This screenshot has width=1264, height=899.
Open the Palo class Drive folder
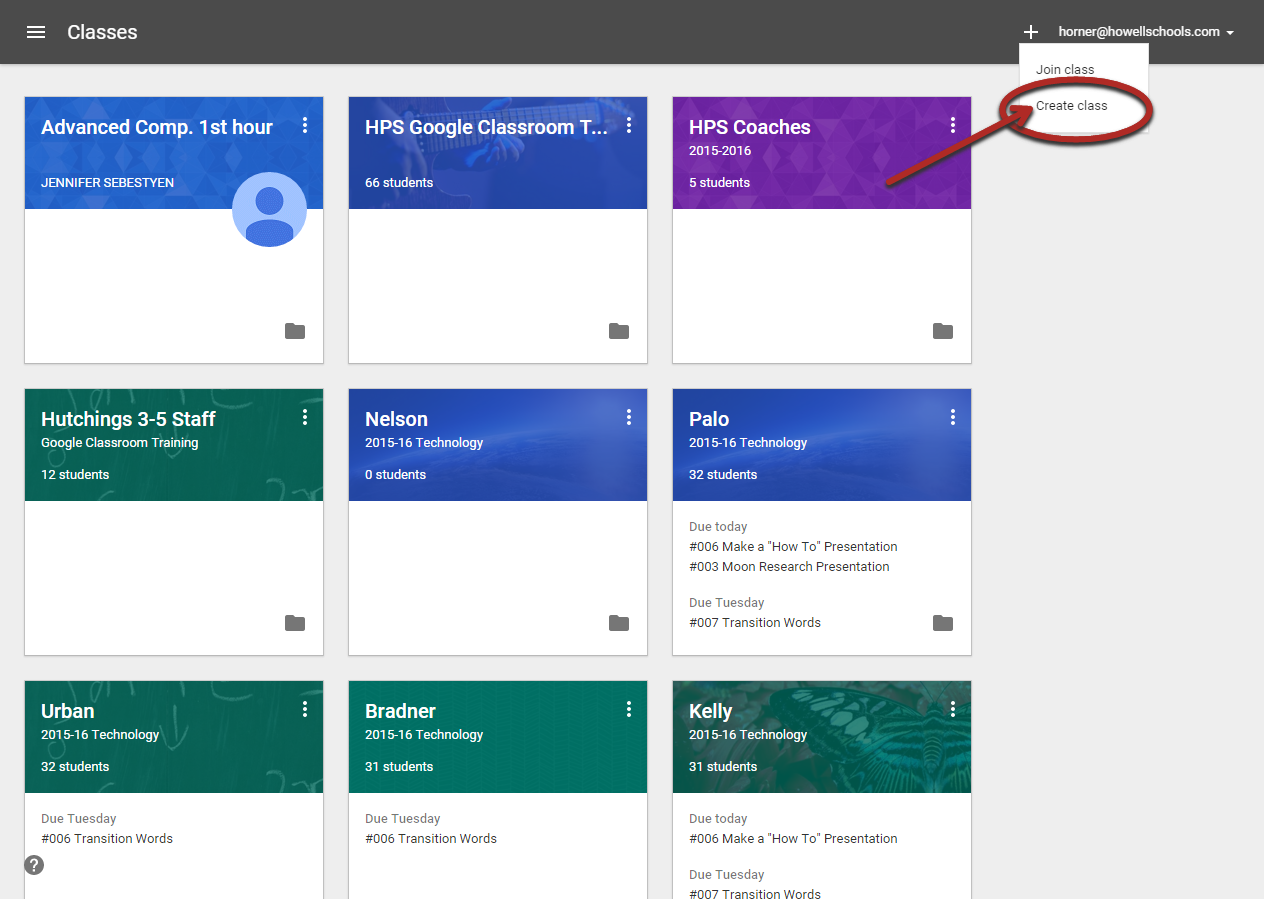943,623
